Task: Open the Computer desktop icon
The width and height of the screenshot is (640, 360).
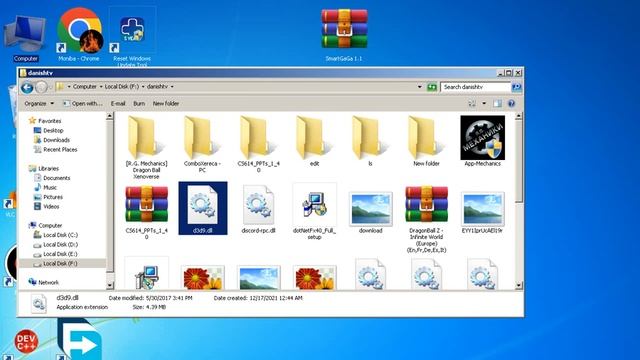Action: [x=25, y=38]
